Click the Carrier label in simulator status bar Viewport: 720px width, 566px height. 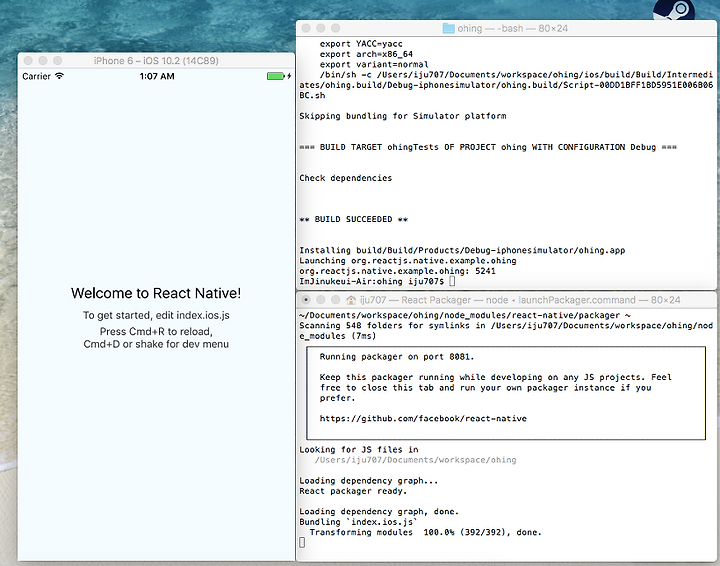tap(36, 76)
